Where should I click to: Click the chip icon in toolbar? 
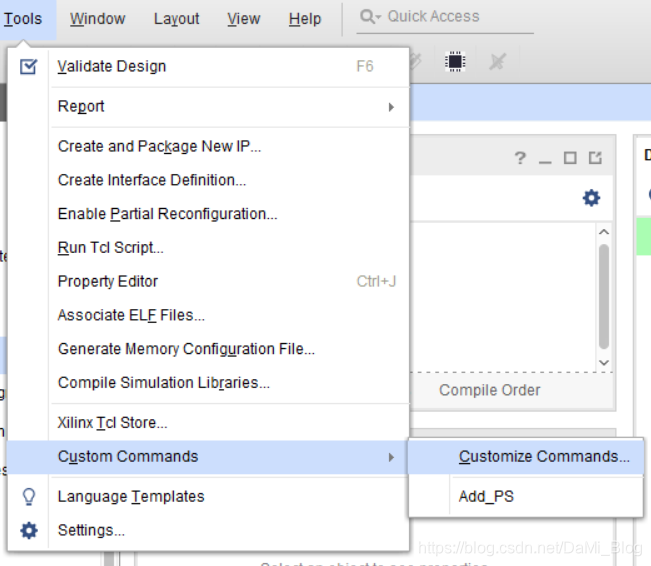tap(455, 61)
